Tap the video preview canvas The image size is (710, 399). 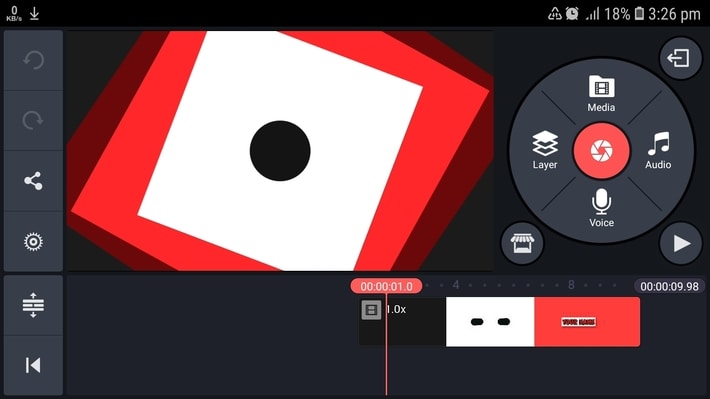(280, 151)
